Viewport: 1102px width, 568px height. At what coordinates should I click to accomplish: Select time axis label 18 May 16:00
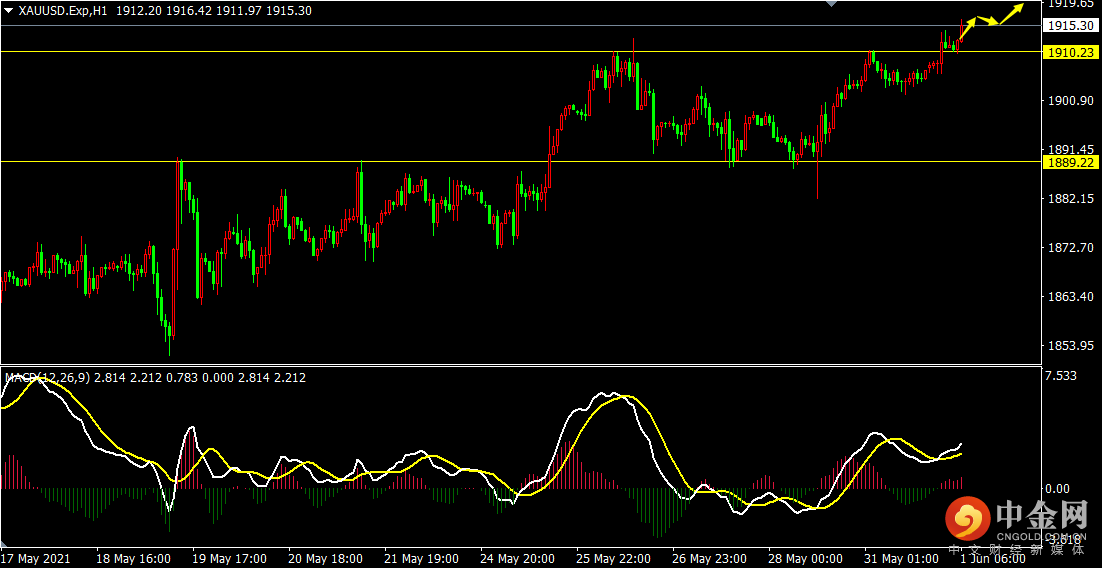(132, 559)
